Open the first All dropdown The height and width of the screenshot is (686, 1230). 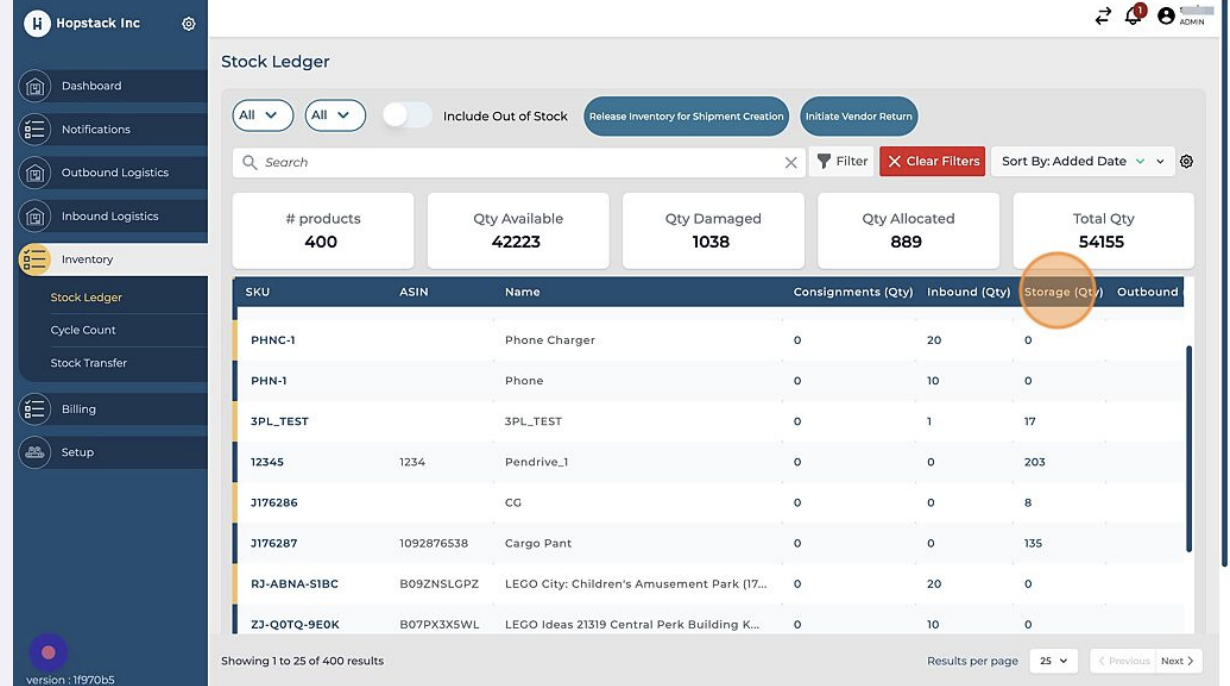[x=262, y=116]
